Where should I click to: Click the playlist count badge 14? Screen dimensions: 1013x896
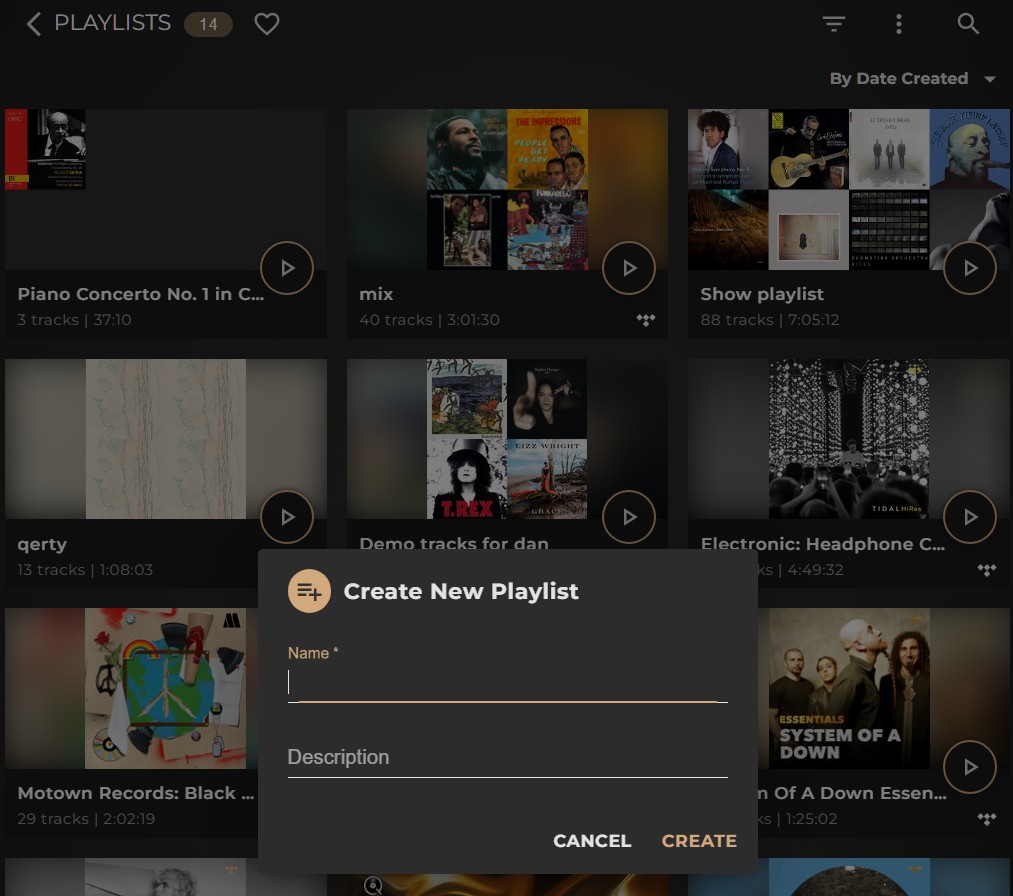click(x=208, y=24)
